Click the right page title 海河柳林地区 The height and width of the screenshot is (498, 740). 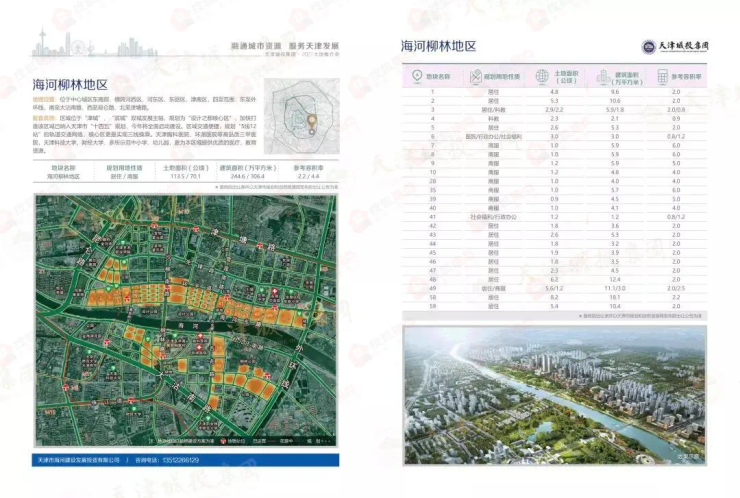[438, 46]
